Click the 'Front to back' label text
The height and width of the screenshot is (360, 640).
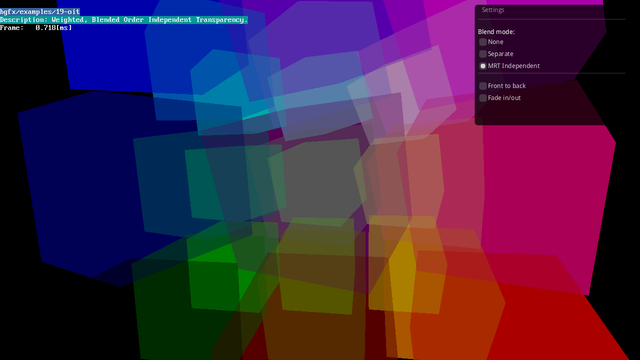pos(507,86)
